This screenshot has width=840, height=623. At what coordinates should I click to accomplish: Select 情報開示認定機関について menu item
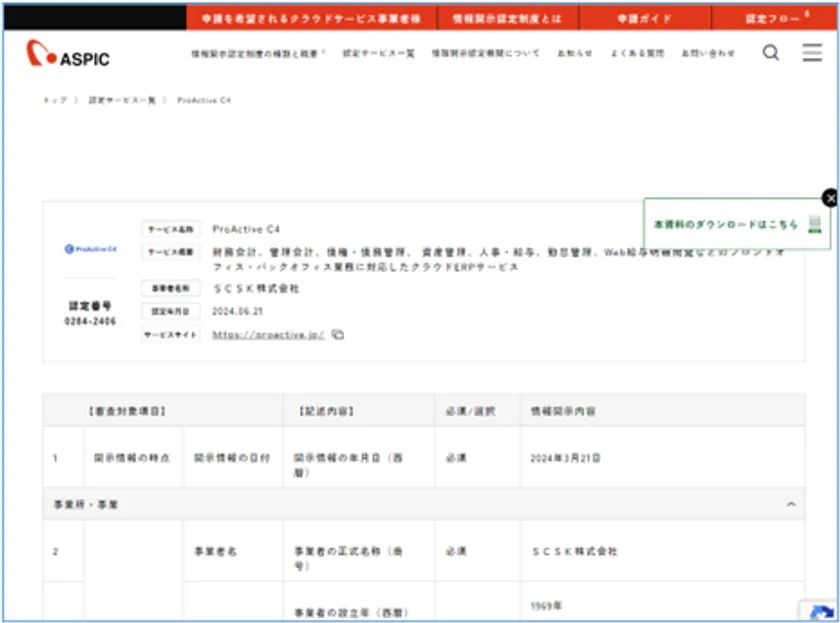[485, 54]
